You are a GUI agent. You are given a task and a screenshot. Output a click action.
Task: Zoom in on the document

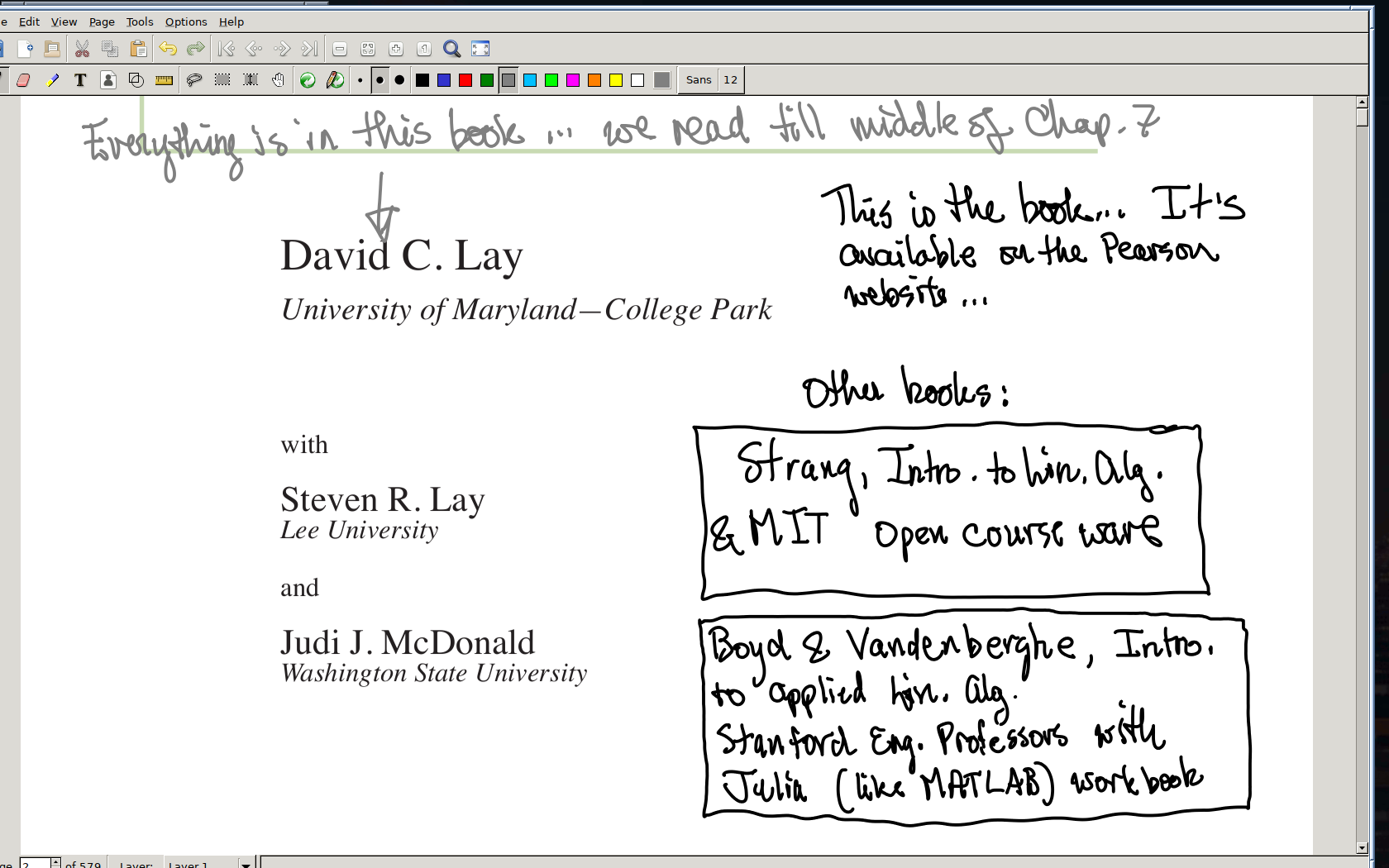(394, 48)
